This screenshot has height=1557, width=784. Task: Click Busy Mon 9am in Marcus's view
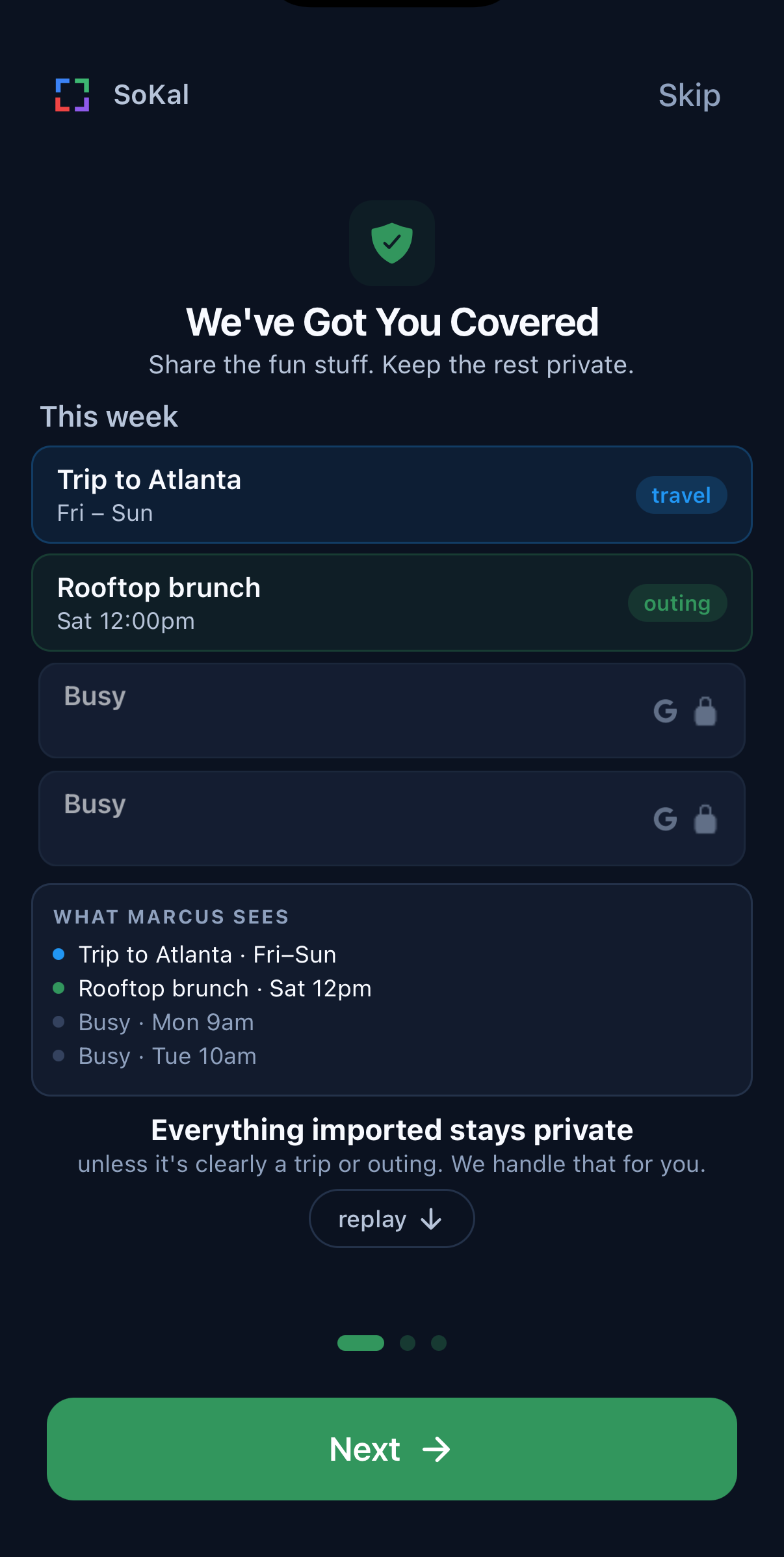(166, 1022)
